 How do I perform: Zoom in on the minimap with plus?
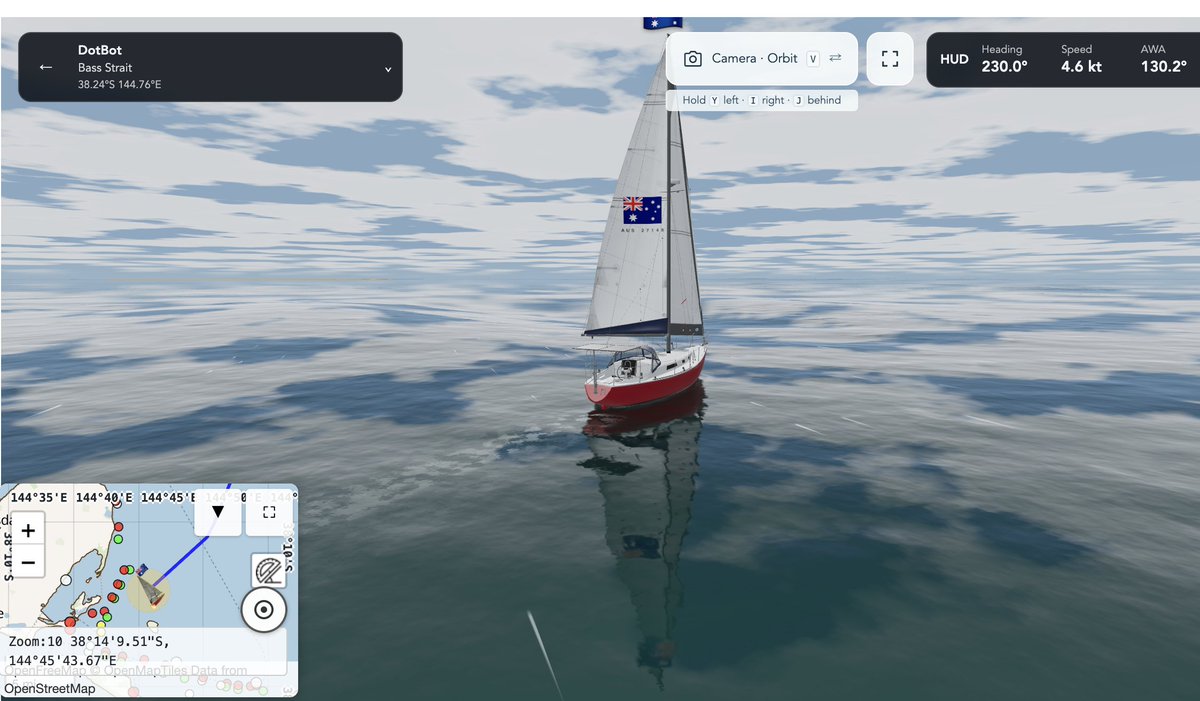point(28,531)
